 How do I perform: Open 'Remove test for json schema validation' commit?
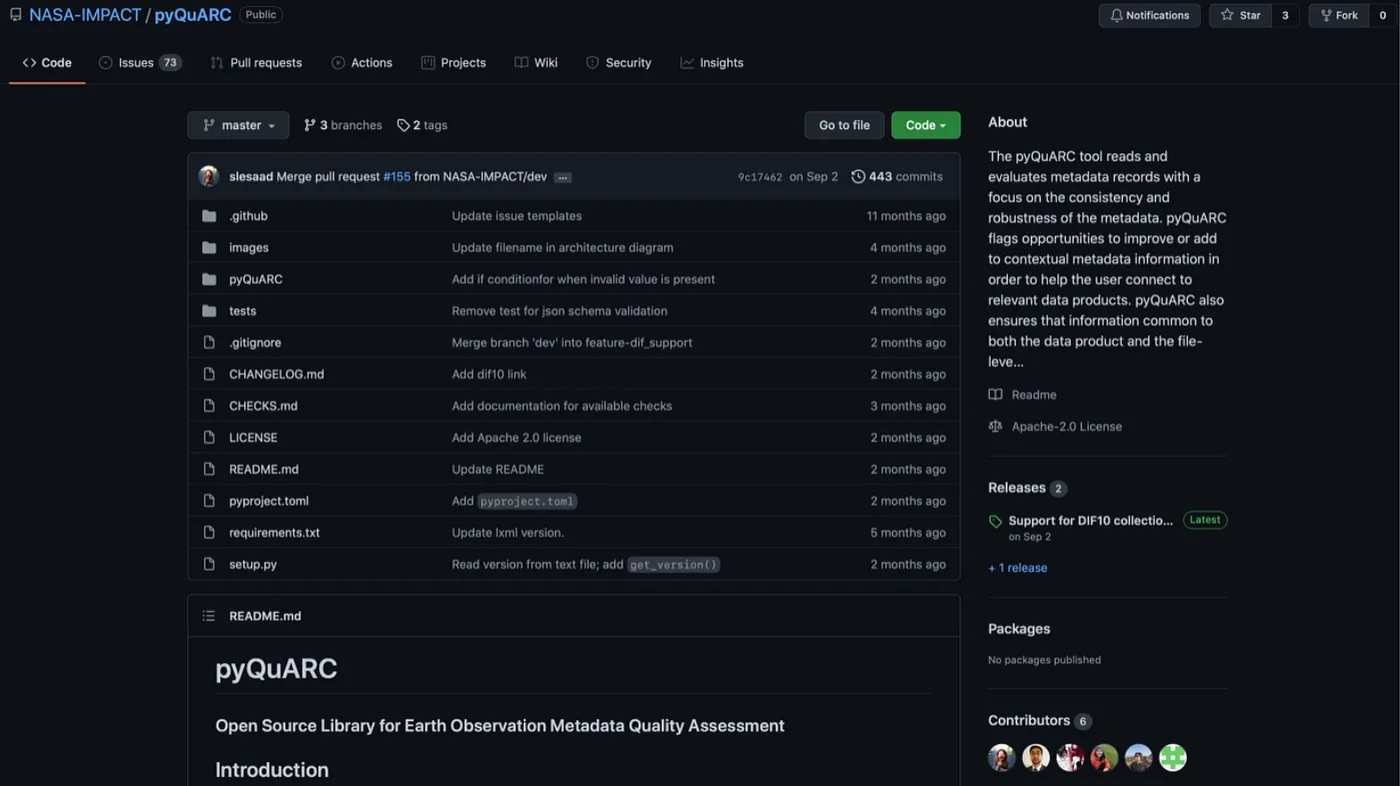click(559, 311)
